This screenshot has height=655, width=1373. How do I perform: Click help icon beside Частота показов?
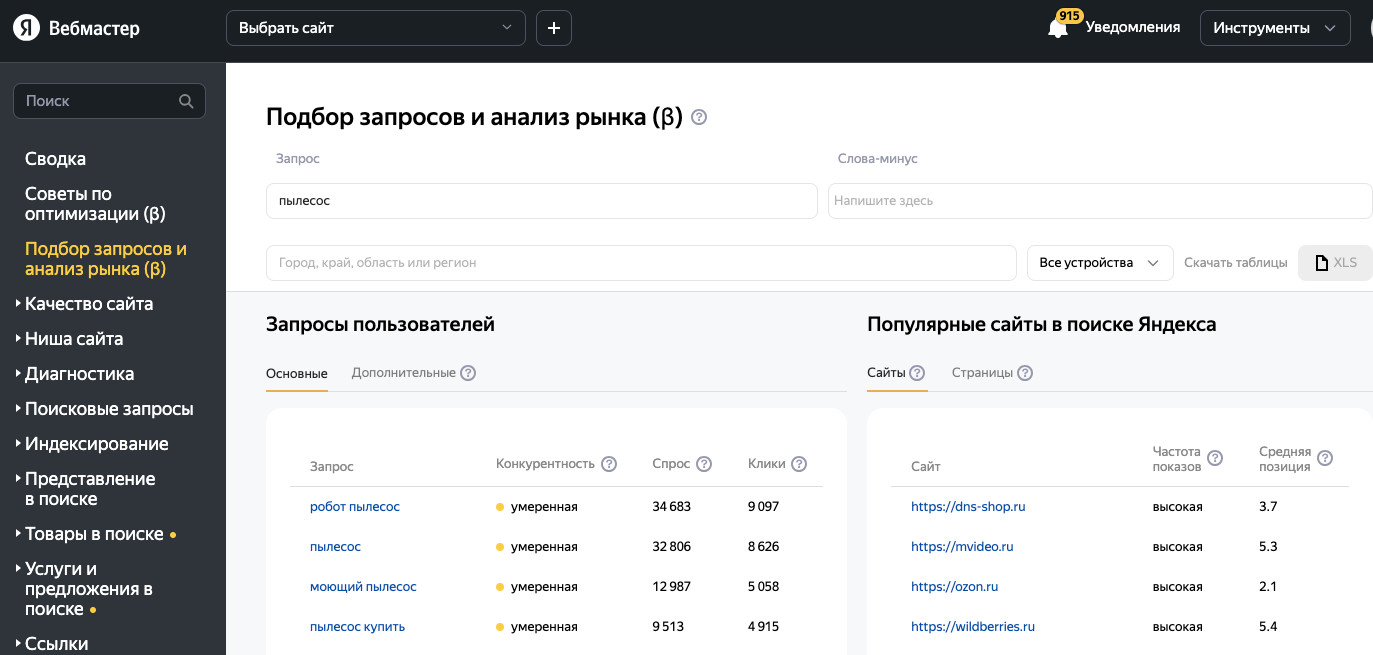(1215, 458)
